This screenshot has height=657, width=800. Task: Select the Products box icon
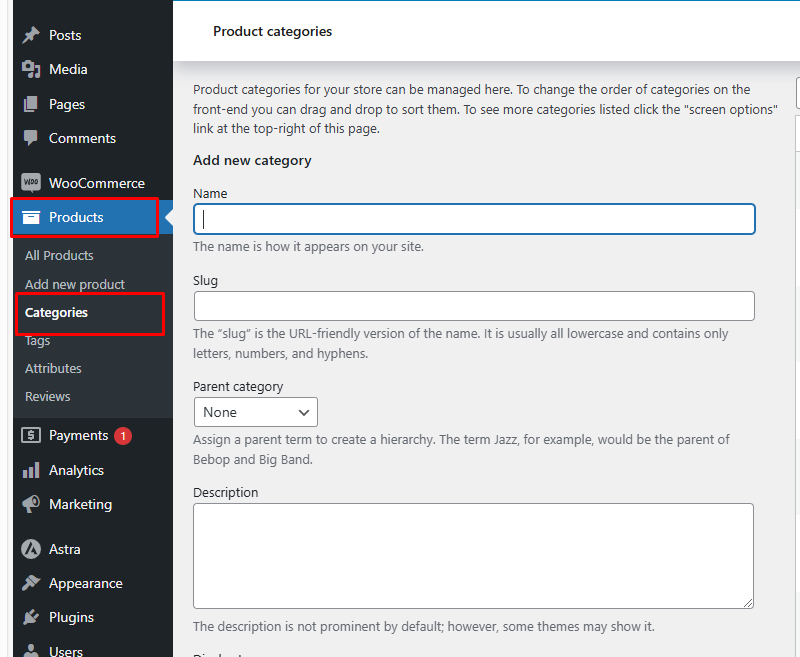30,216
